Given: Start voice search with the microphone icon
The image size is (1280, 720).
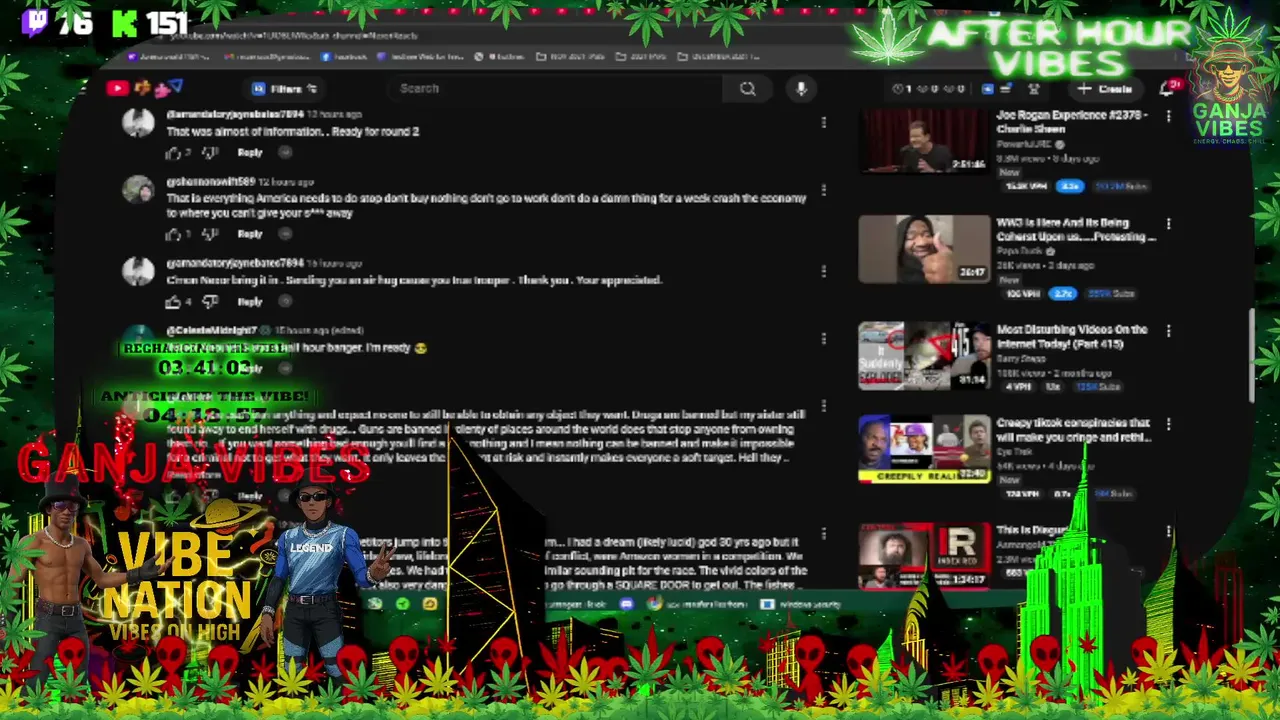Looking at the screenshot, I should coord(801,88).
